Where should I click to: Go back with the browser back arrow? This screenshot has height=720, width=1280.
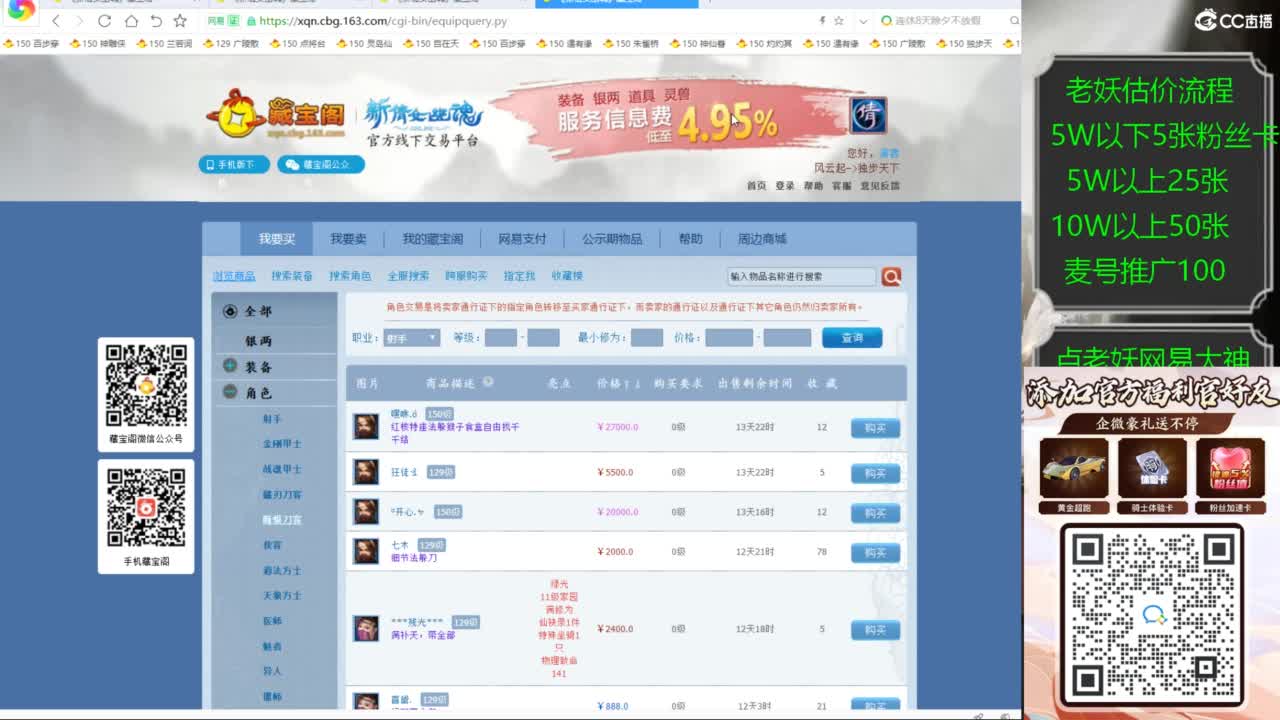(x=55, y=21)
